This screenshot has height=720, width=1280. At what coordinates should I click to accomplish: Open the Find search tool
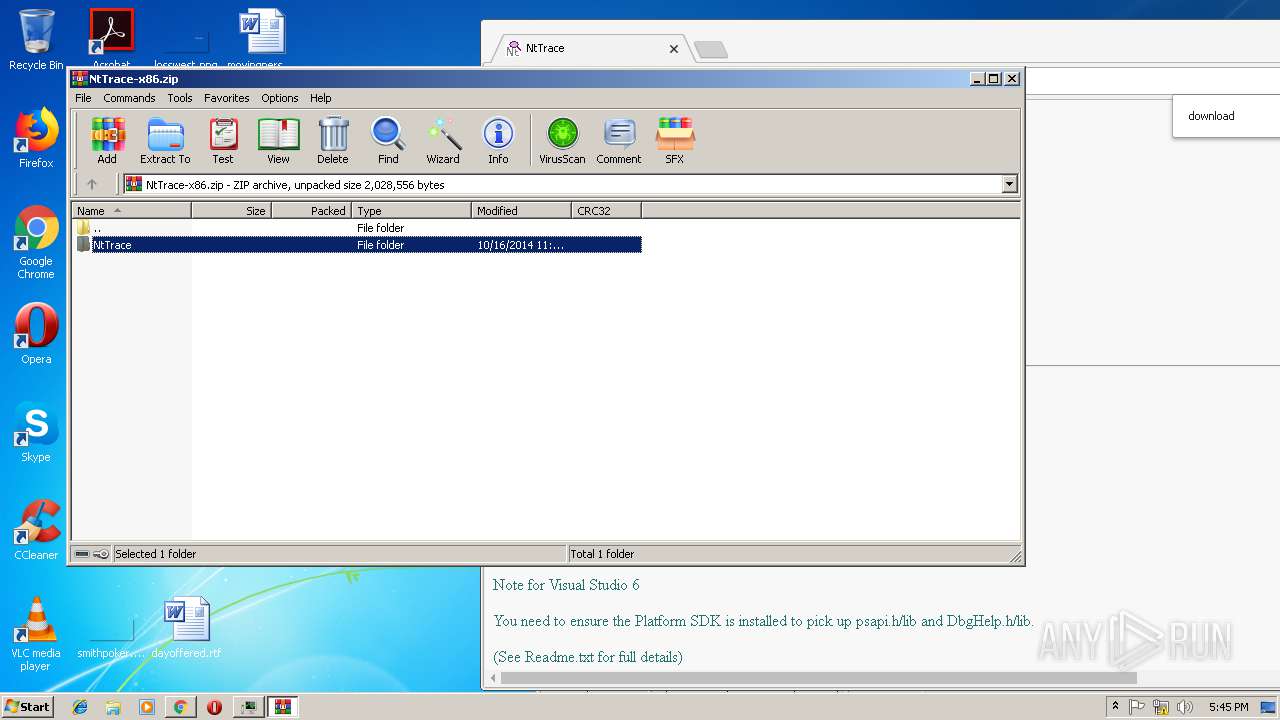point(388,140)
